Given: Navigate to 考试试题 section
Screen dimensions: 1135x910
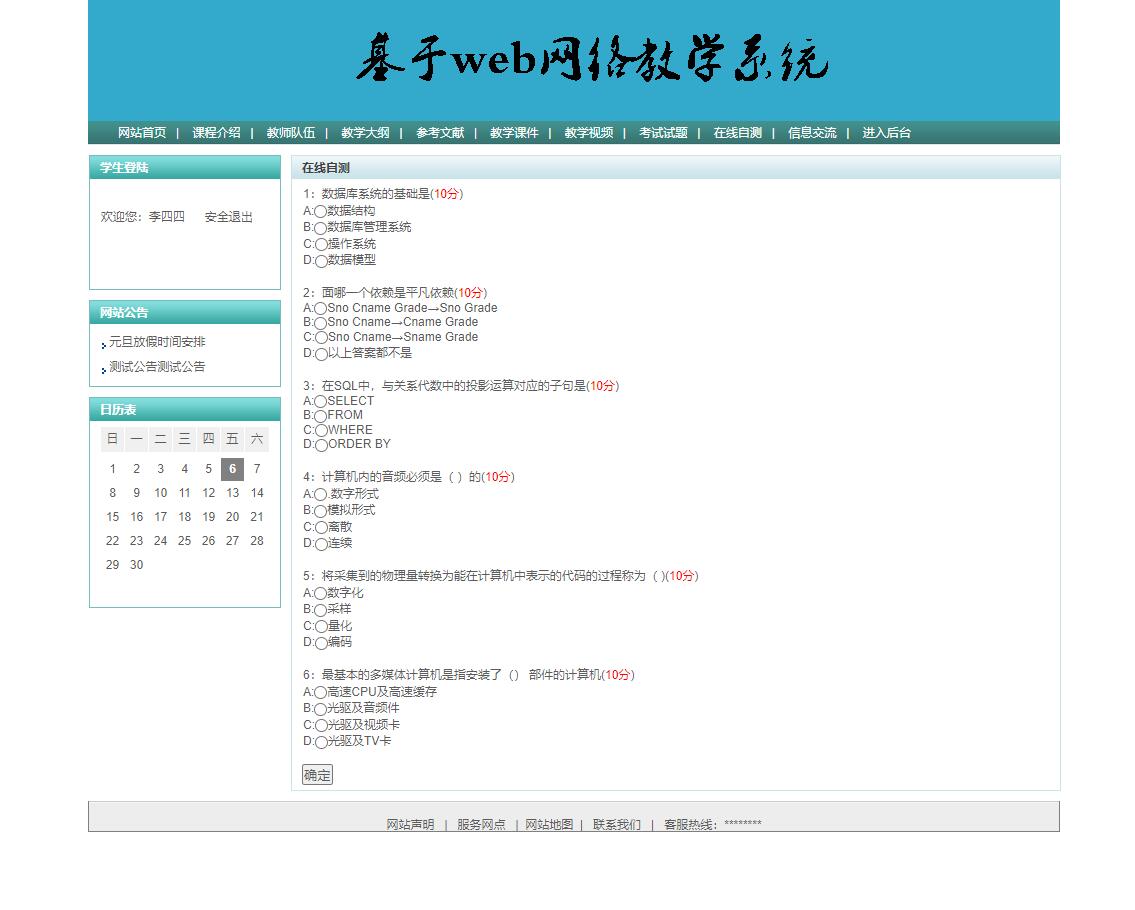Looking at the screenshot, I should click(x=665, y=131).
